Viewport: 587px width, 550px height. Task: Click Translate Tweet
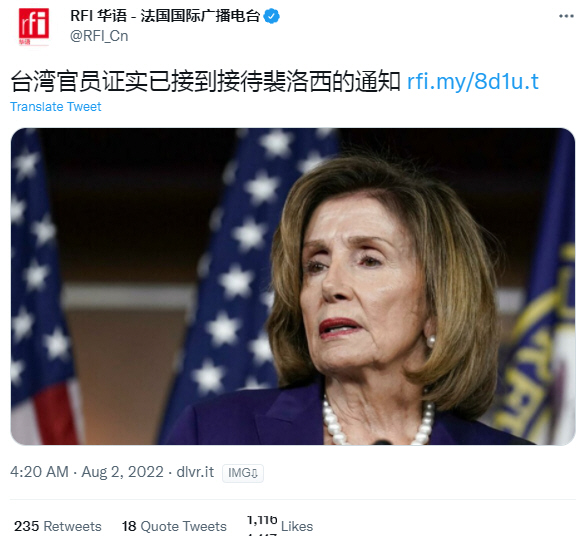pos(56,107)
